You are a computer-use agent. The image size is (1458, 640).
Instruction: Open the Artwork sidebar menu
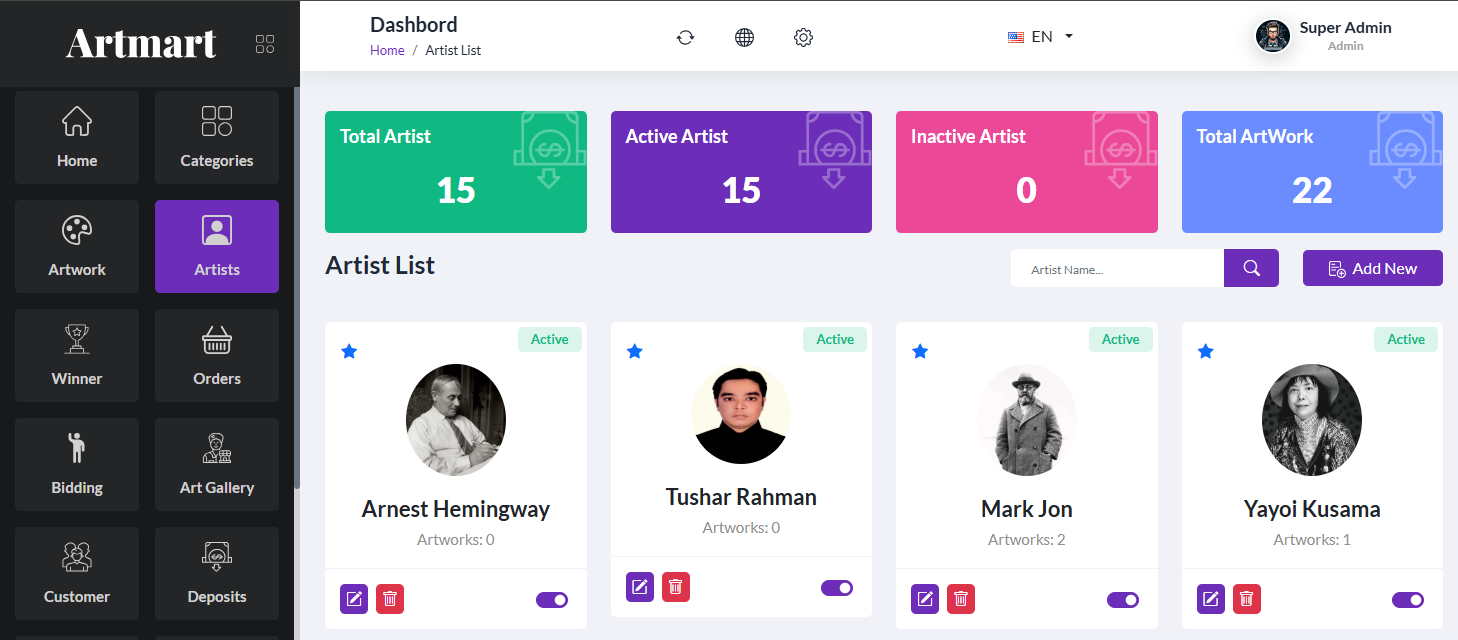point(77,246)
